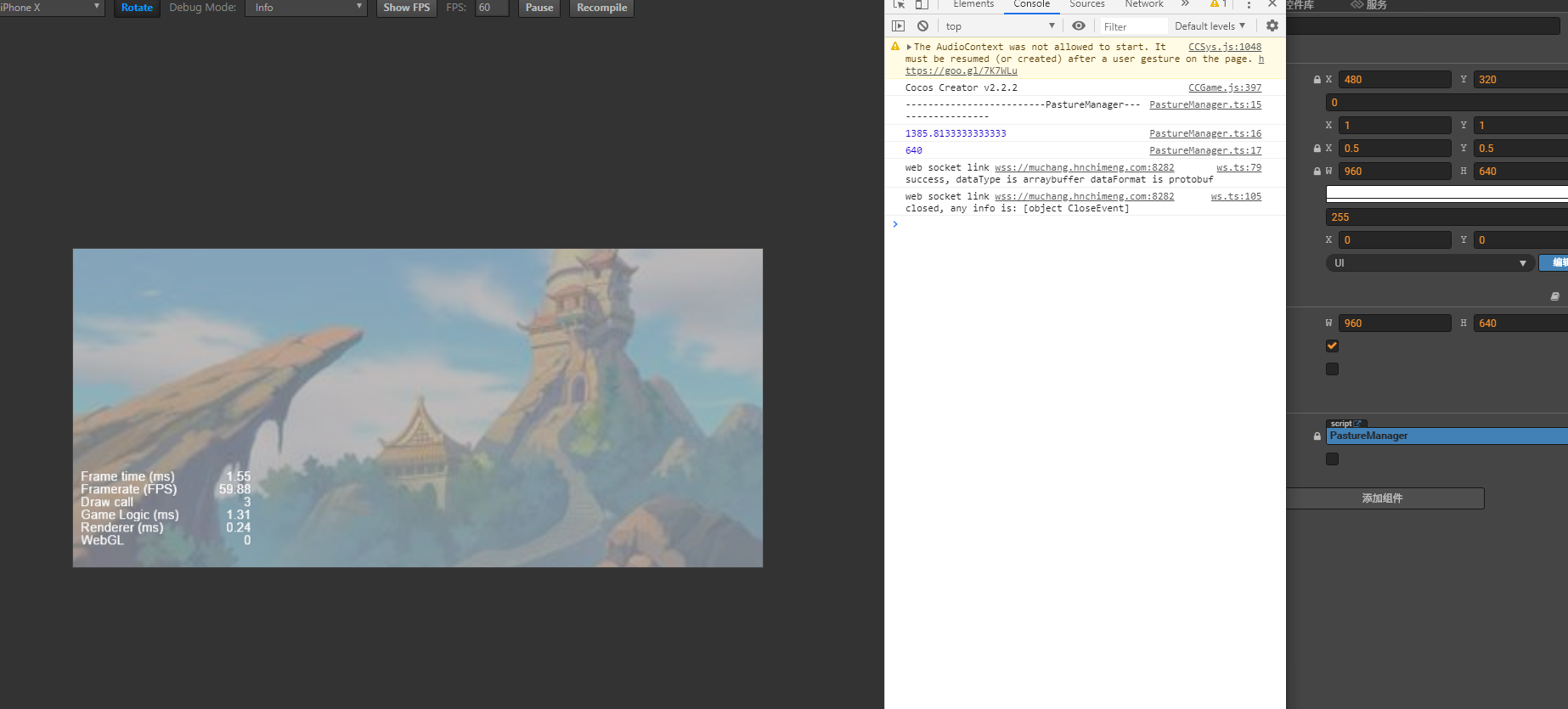Screen dimensions: 1568x709
Task: Click the Y position field showing 320
Action: click(x=1520, y=80)
